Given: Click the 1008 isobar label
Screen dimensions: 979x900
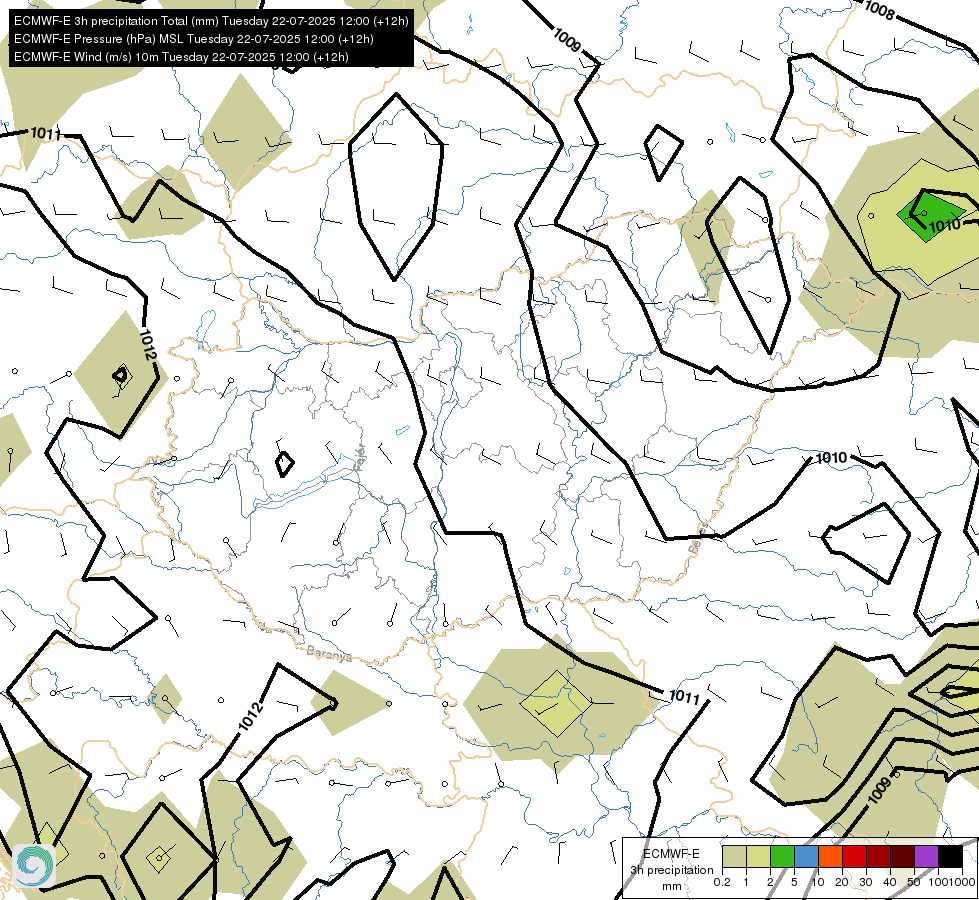Looking at the screenshot, I should pyautogui.click(x=879, y=11).
